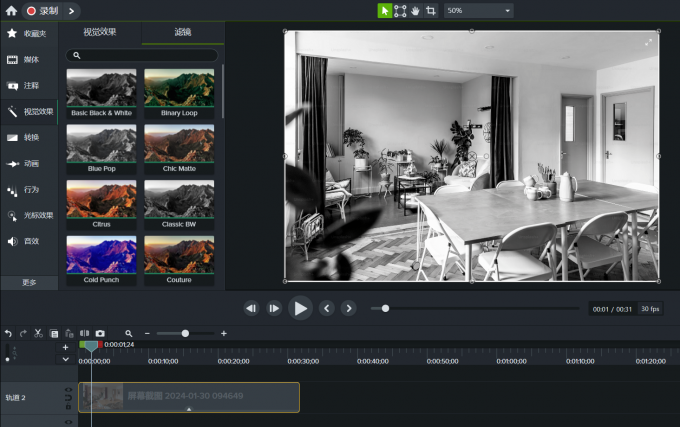
Task: Select the Cold Punch filter
Action: [101, 261]
